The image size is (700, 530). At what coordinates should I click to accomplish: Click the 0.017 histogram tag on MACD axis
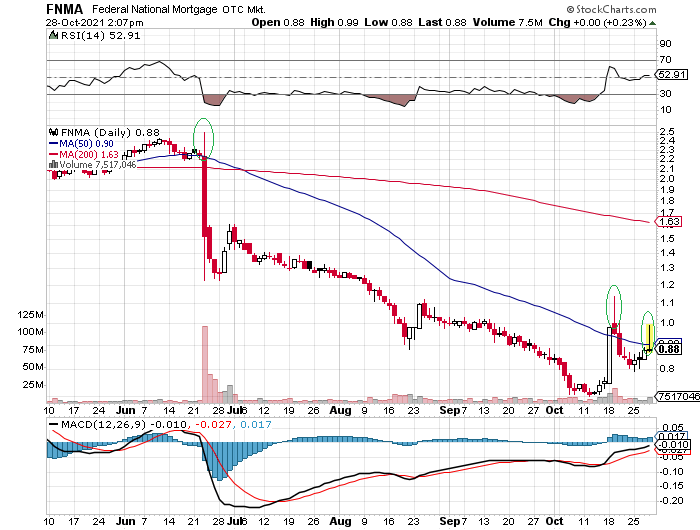(671, 436)
